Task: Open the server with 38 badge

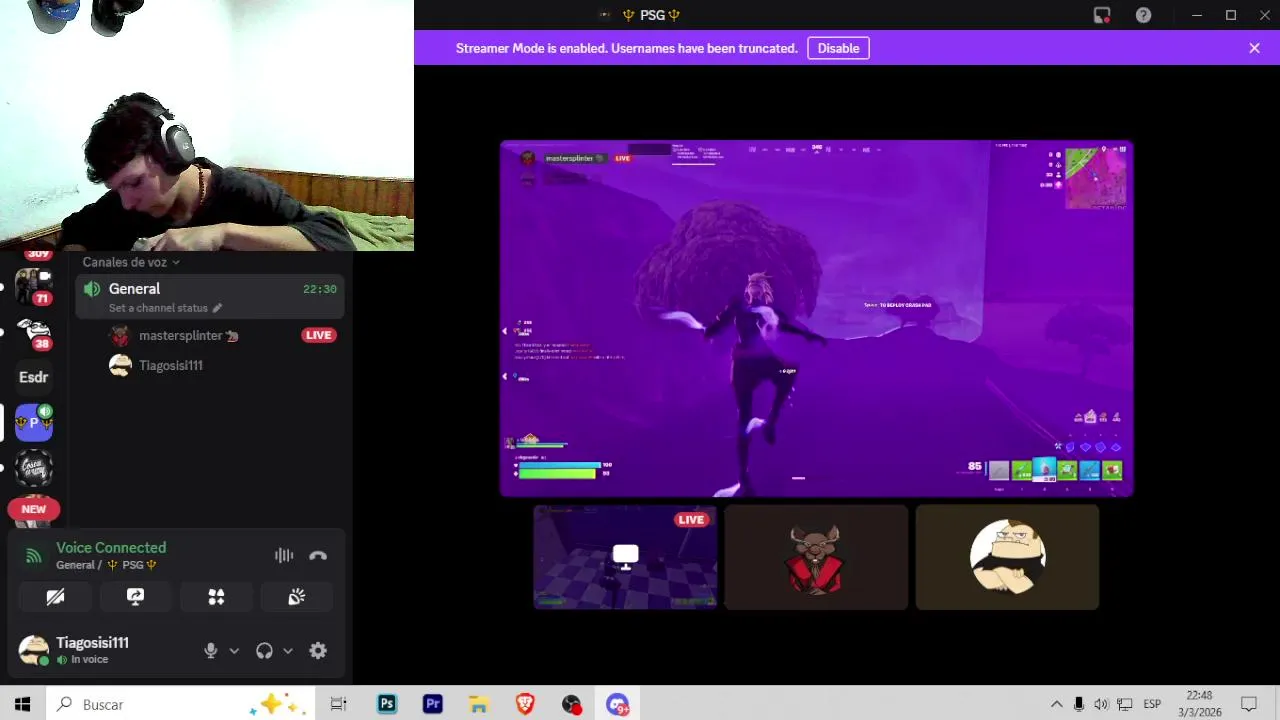Action: click(x=34, y=332)
